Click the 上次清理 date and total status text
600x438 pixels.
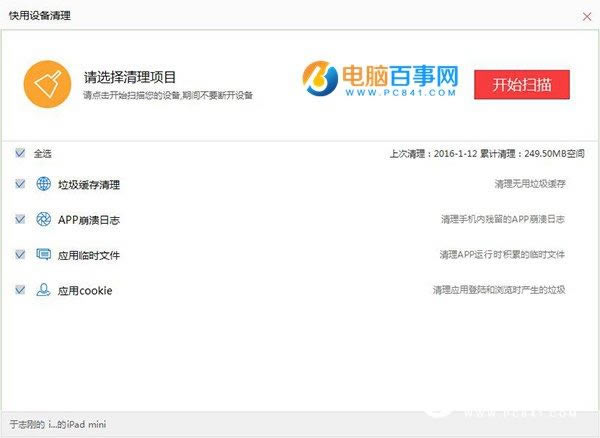pos(486,154)
